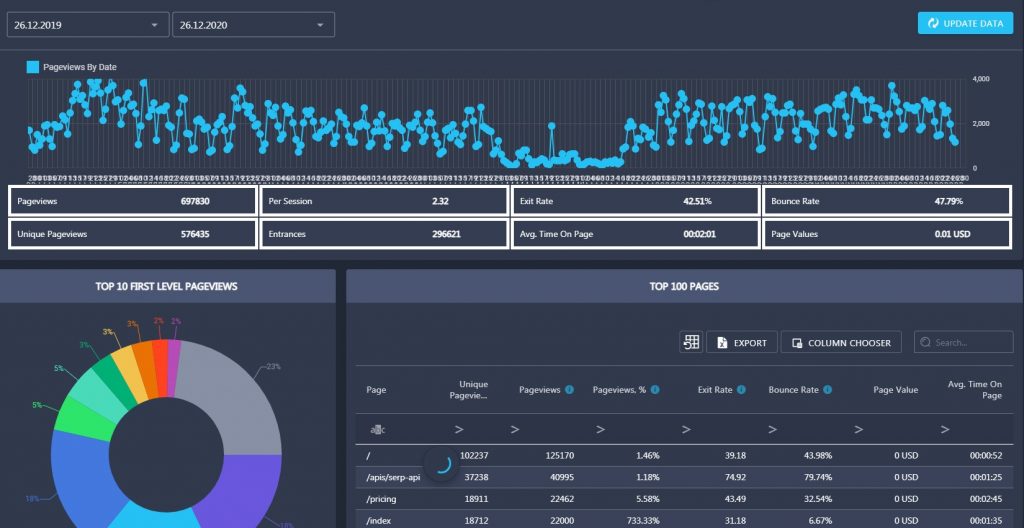This screenshot has height=528, width=1024.
Task: Open filter operator under Unique Pageviews column
Action: tap(459, 429)
